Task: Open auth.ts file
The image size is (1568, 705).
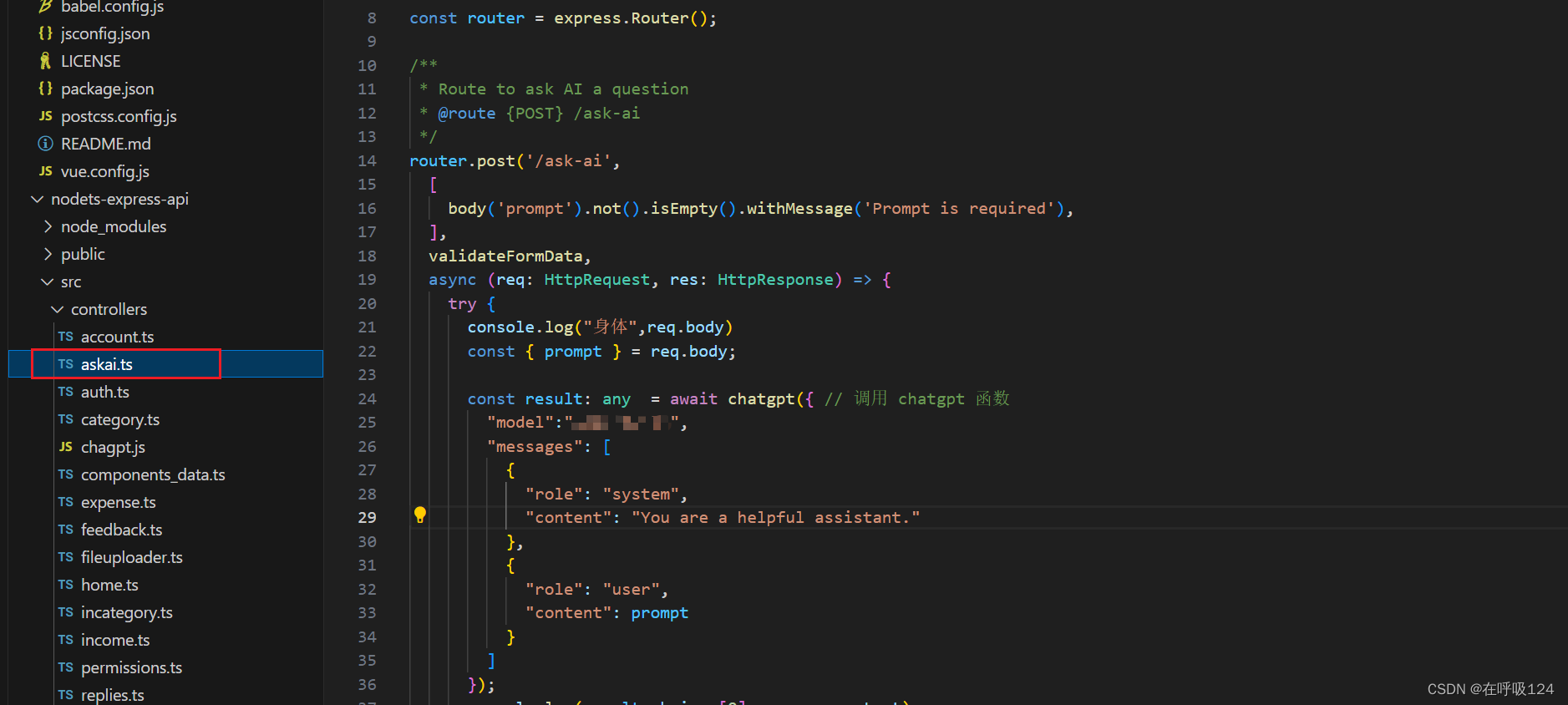Action: 104,392
